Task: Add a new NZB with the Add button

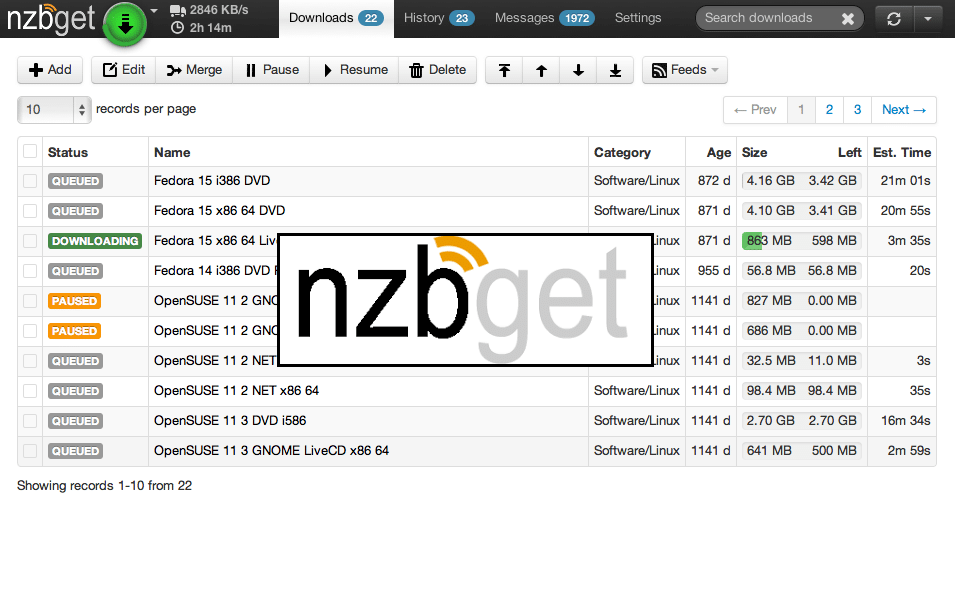Action: pyautogui.click(x=50, y=70)
